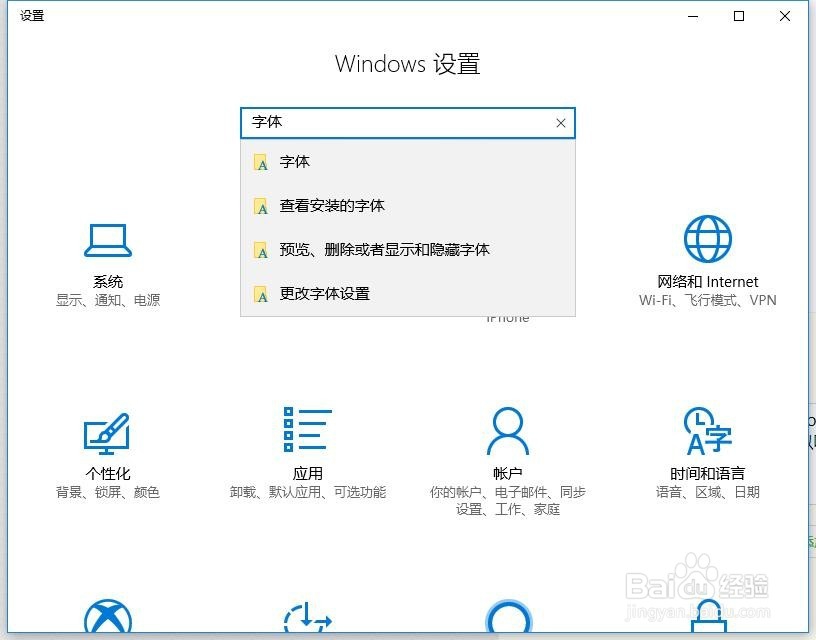Image resolution: width=816 pixels, height=640 pixels.
Task: Click the 背景、锁屏、颜色 description
Action: [108, 492]
